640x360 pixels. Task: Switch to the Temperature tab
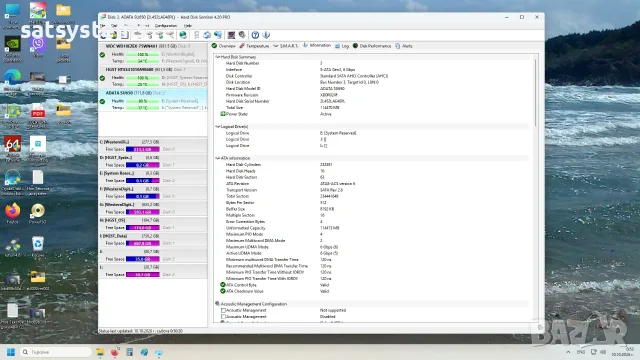pyautogui.click(x=254, y=46)
